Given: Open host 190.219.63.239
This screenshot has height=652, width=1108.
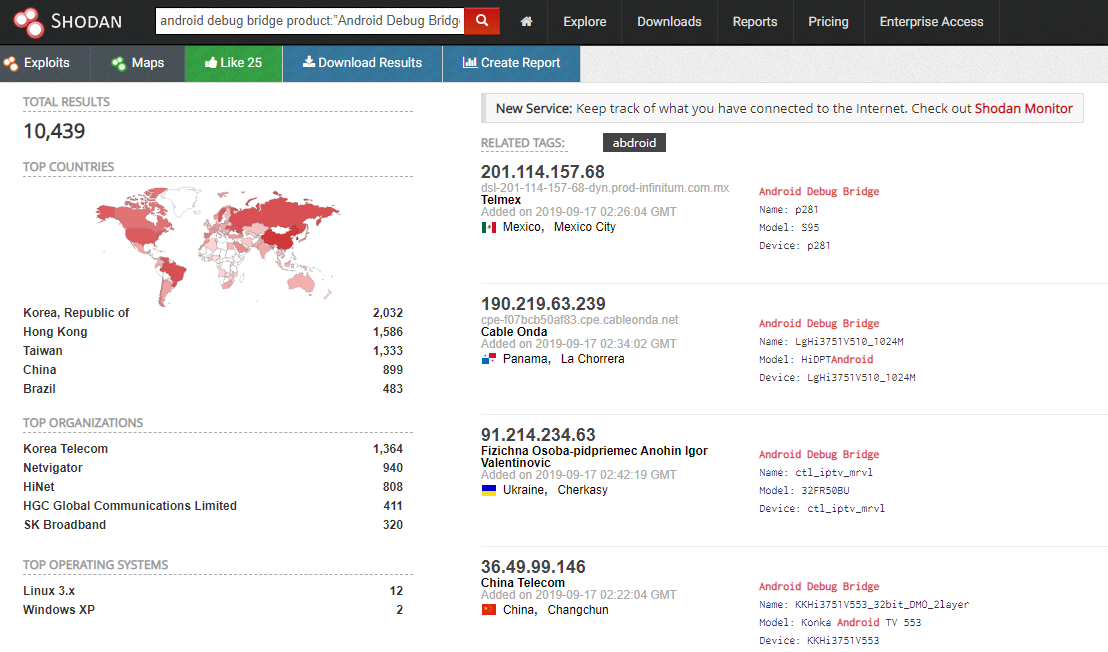Looking at the screenshot, I should pyautogui.click(x=543, y=304).
